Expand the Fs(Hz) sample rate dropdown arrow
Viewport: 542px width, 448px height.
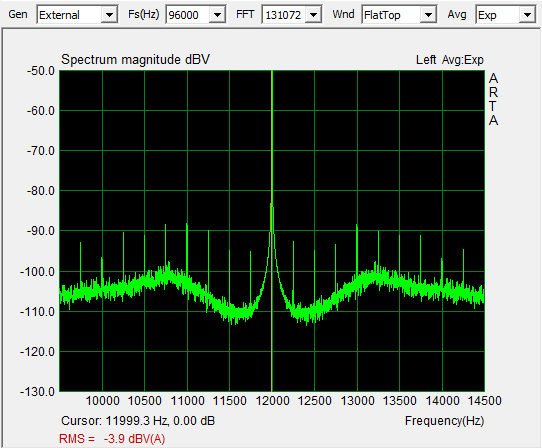click(217, 15)
